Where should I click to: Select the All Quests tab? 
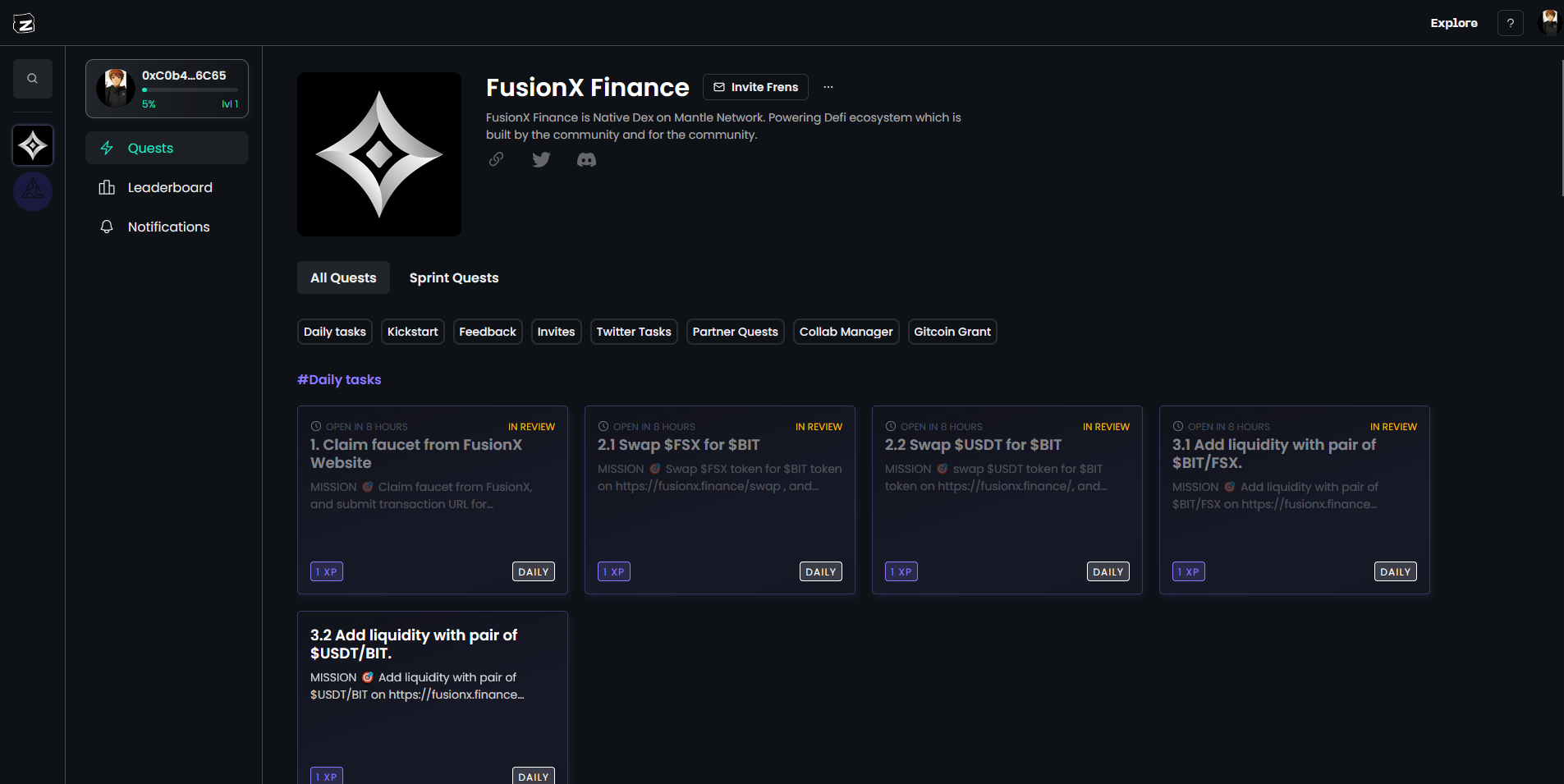[x=343, y=277]
